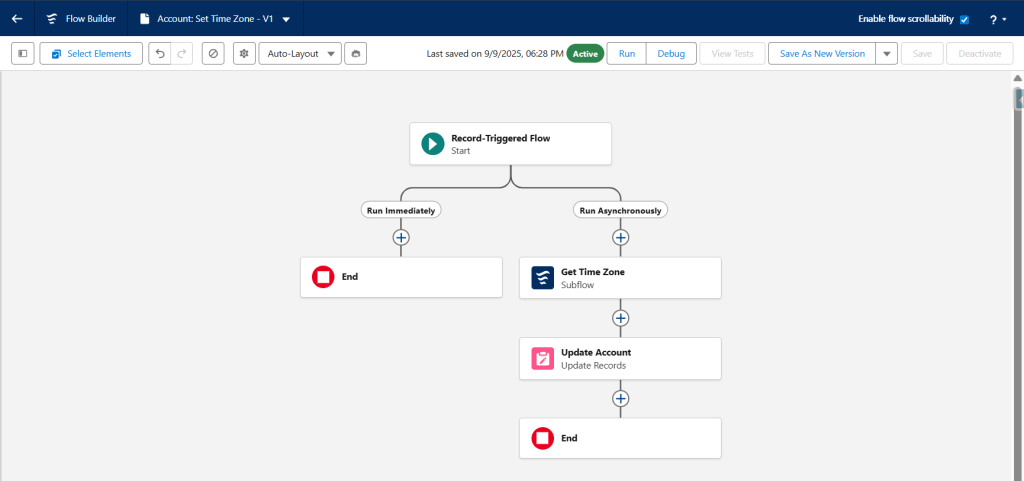The width and height of the screenshot is (1024, 481).
Task: Click the Run button
Action: (627, 53)
